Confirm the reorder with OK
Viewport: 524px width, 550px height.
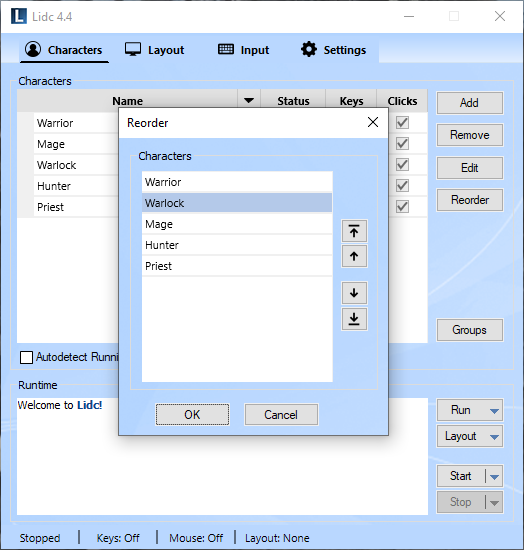(193, 415)
